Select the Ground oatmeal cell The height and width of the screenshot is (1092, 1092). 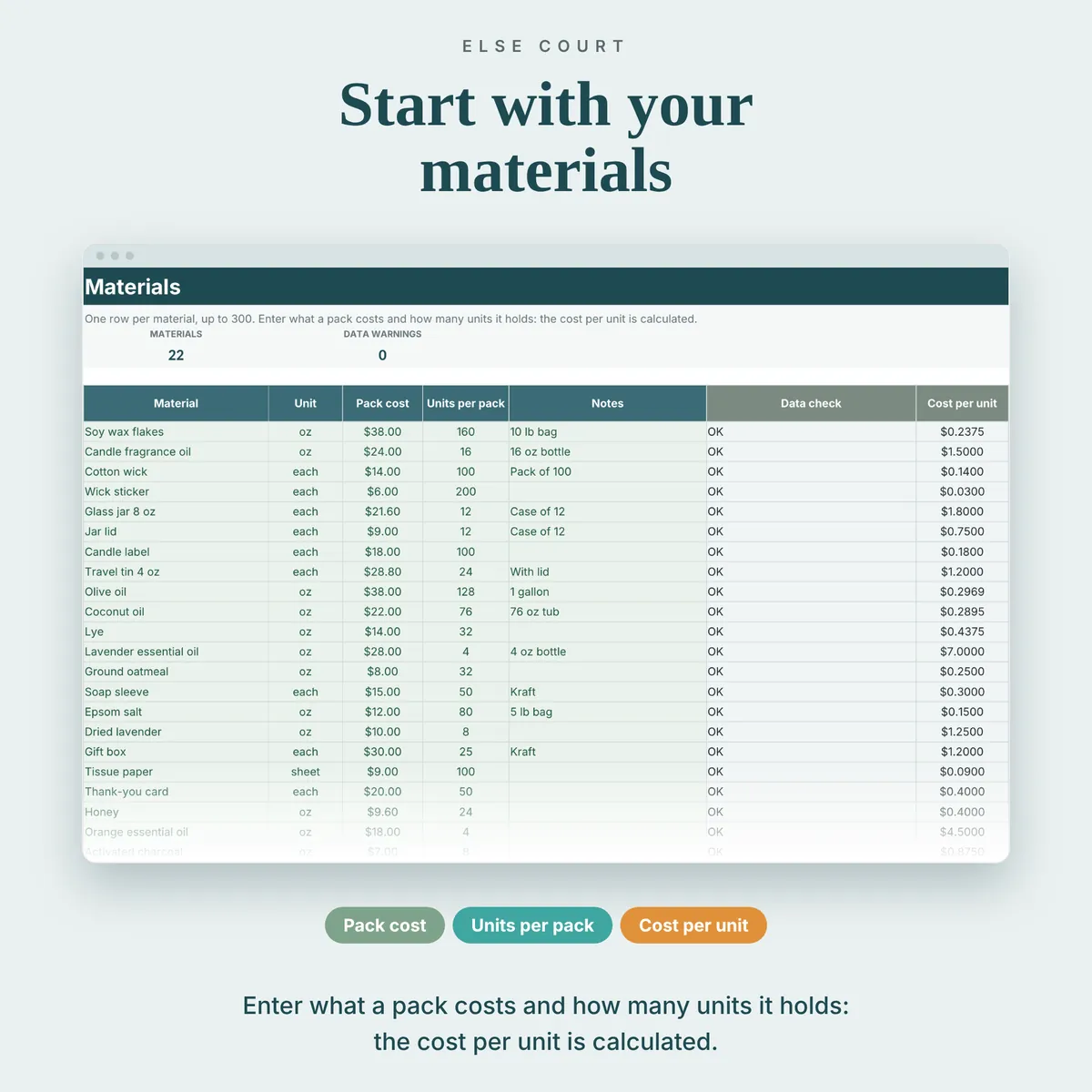(176, 672)
